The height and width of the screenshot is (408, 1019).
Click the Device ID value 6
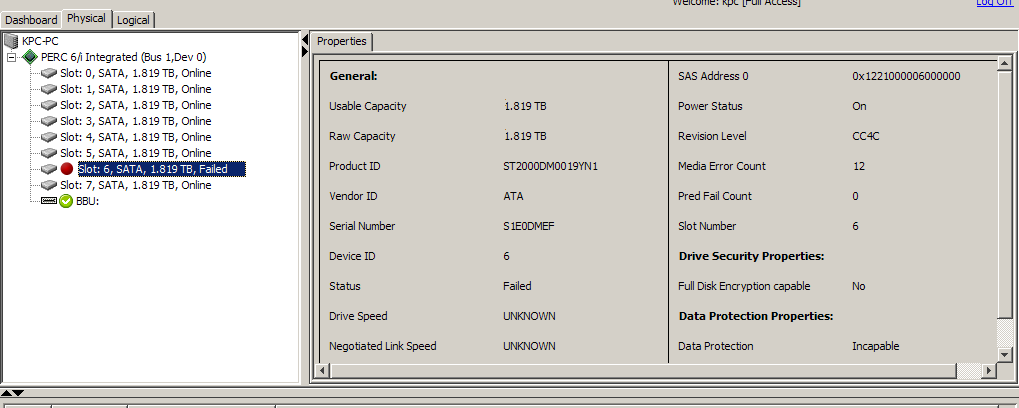(506, 256)
